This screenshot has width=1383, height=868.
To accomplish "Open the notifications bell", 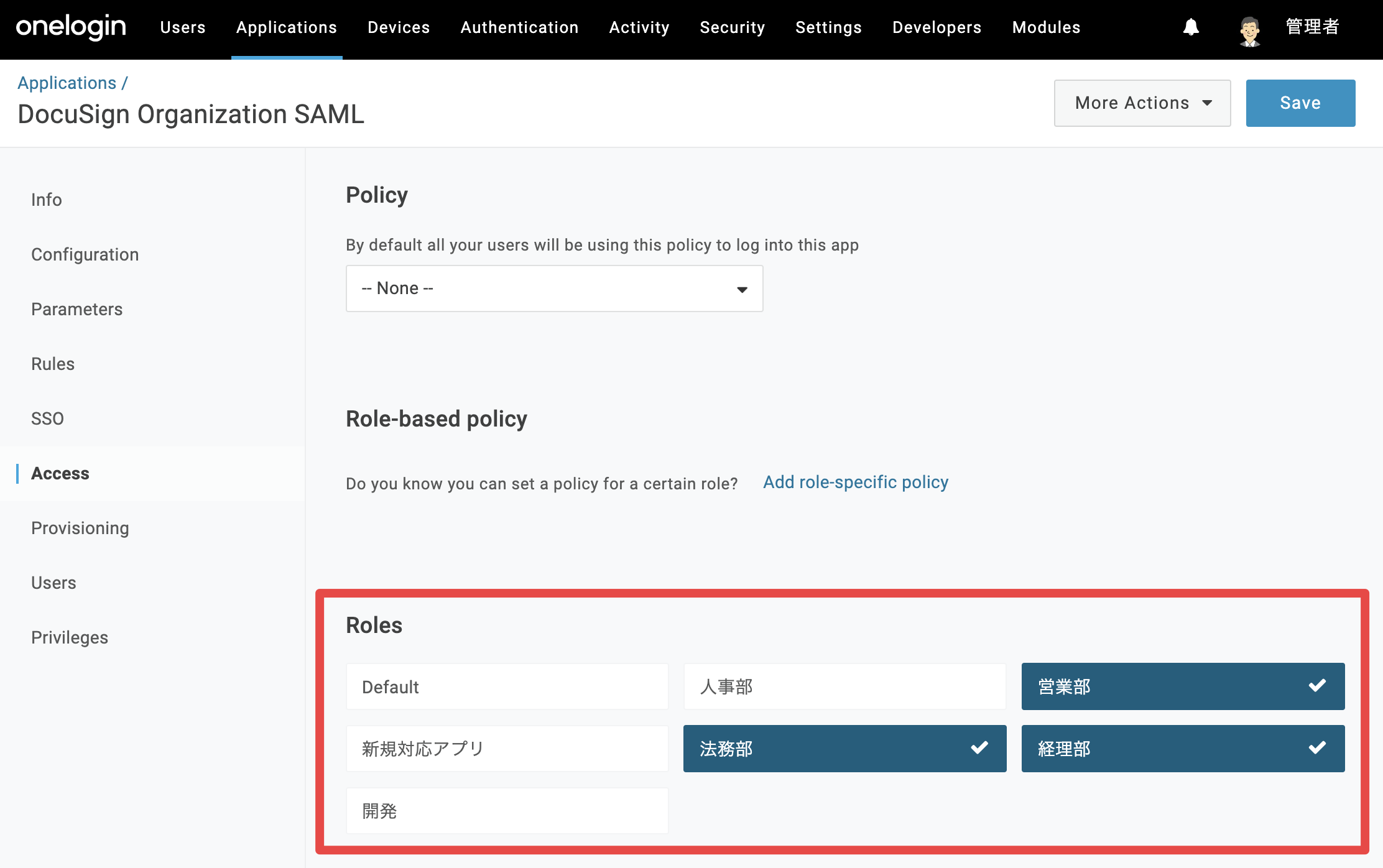I will coord(1191,27).
